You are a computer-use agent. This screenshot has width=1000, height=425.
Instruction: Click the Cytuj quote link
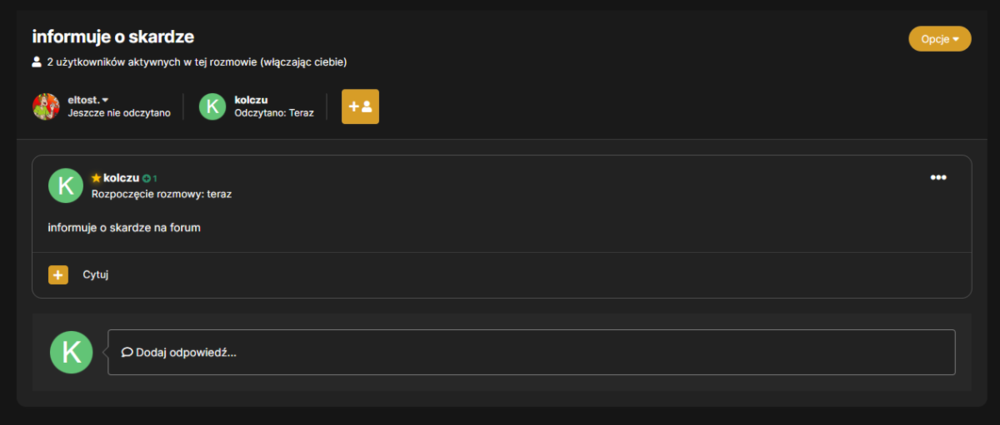[x=96, y=275]
